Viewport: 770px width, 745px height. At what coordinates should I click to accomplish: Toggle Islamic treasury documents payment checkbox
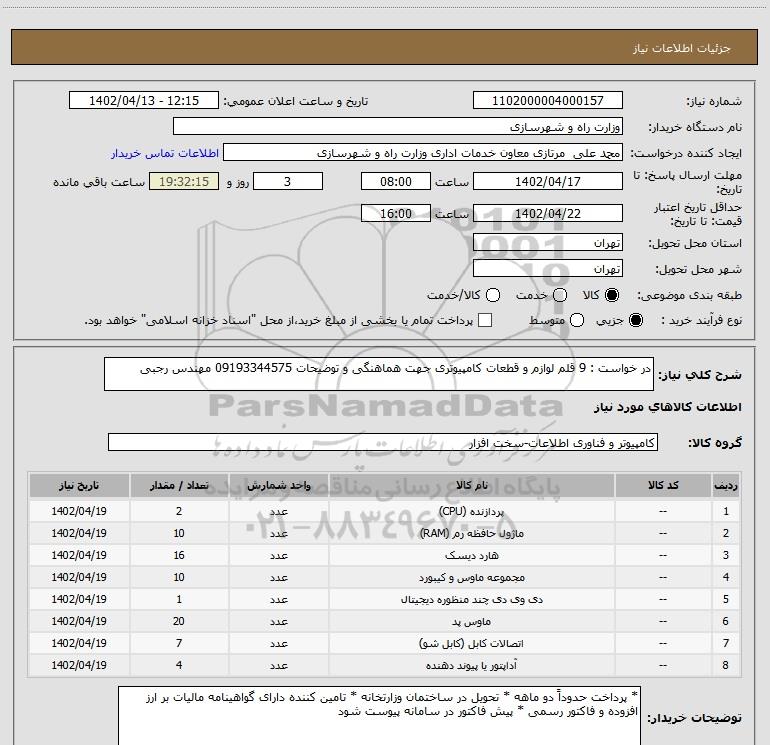(x=485, y=320)
